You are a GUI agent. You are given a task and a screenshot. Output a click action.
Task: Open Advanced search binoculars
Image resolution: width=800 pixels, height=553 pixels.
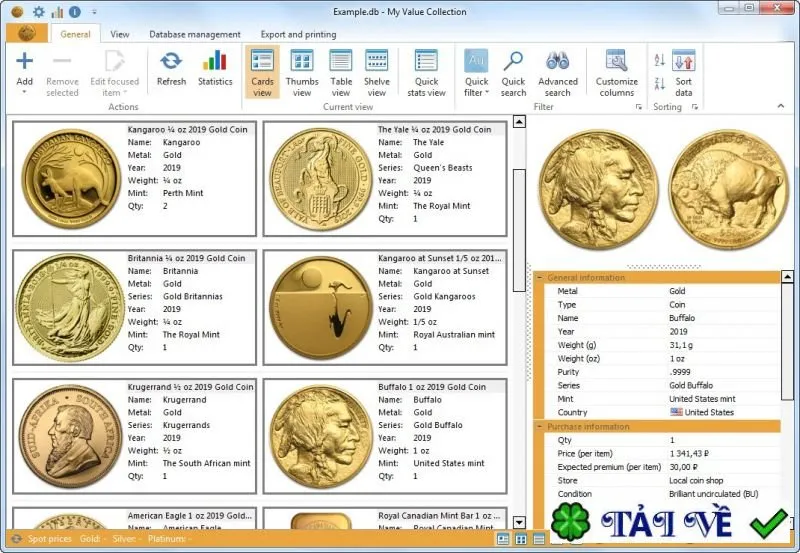[558, 72]
